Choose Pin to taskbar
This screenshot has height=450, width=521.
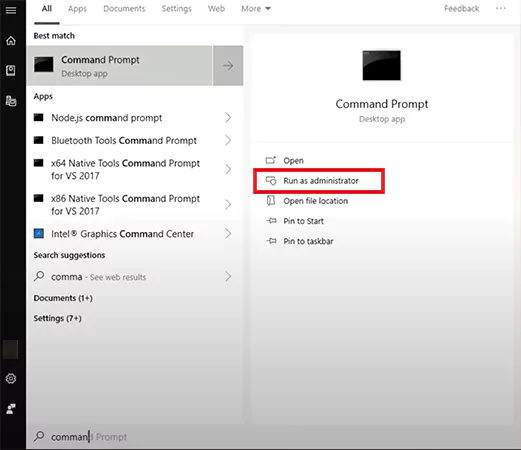[x=308, y=241]
